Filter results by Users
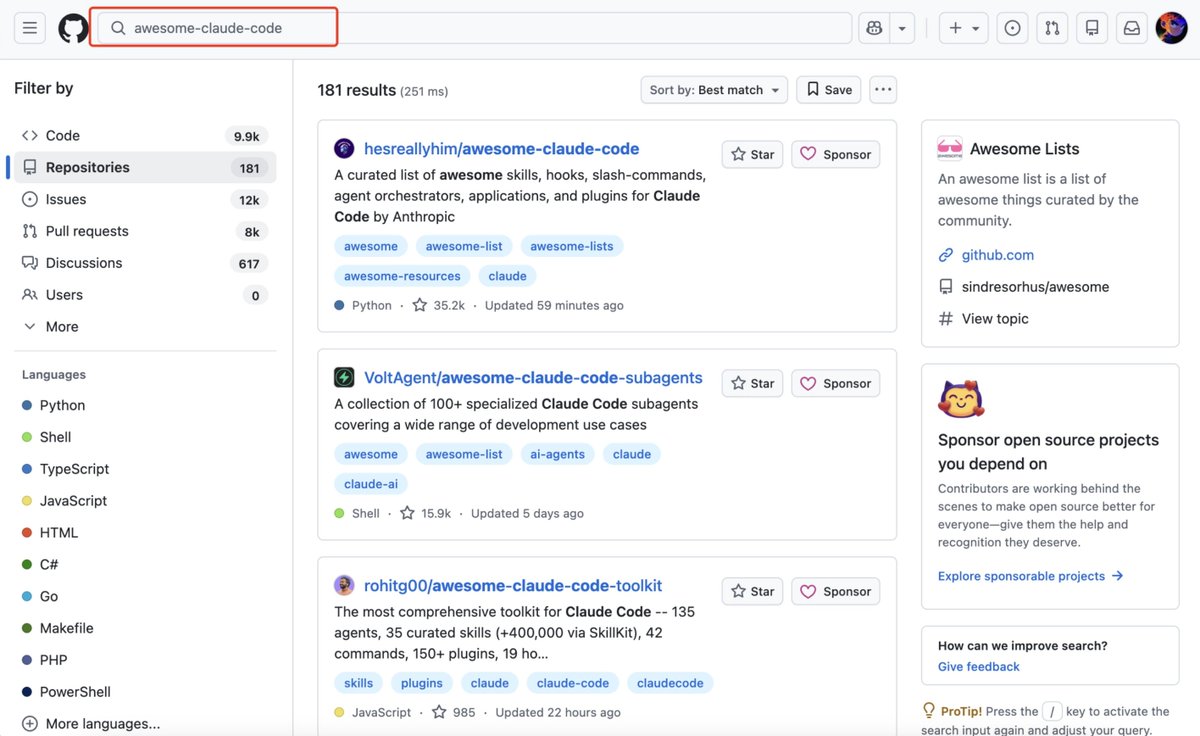This screenshot has height=736, width=1200. [x=145, y=295]
